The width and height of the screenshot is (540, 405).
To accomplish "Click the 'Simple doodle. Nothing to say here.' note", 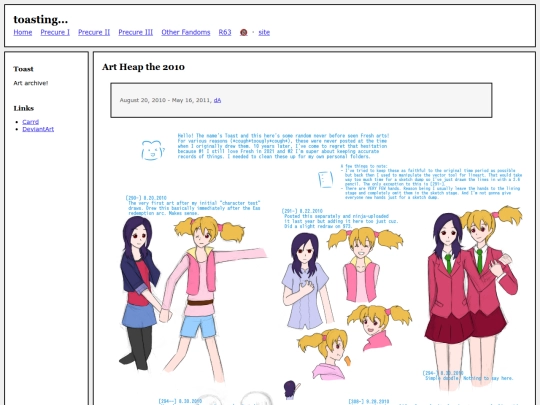I will coord(469,378).
